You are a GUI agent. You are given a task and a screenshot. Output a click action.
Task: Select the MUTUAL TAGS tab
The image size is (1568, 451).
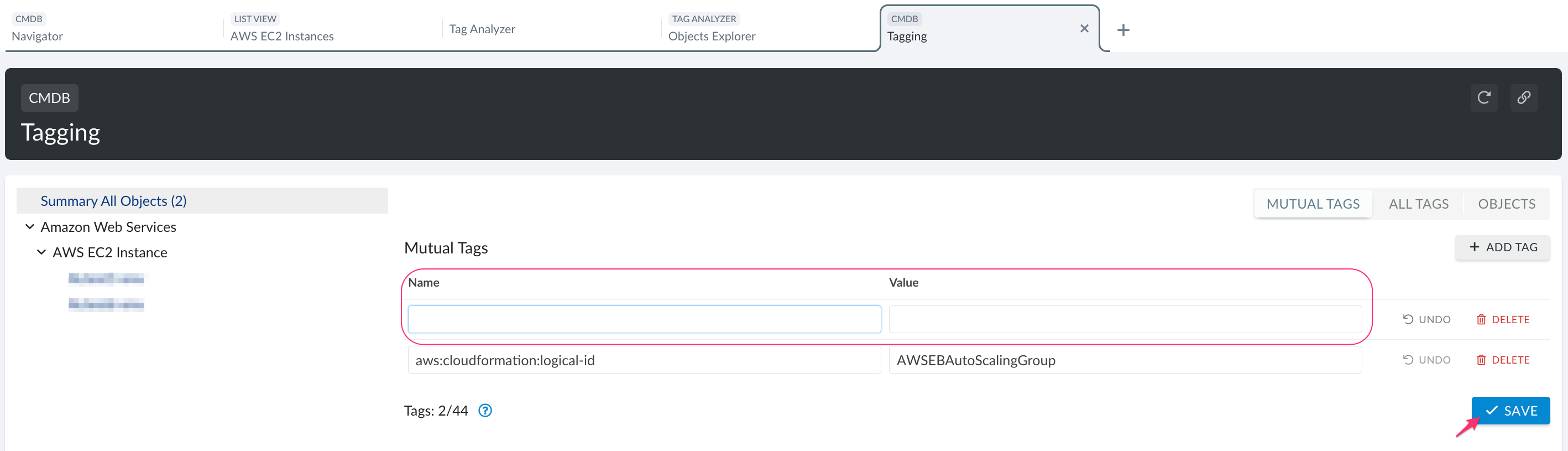click(x=1313, y=204)
